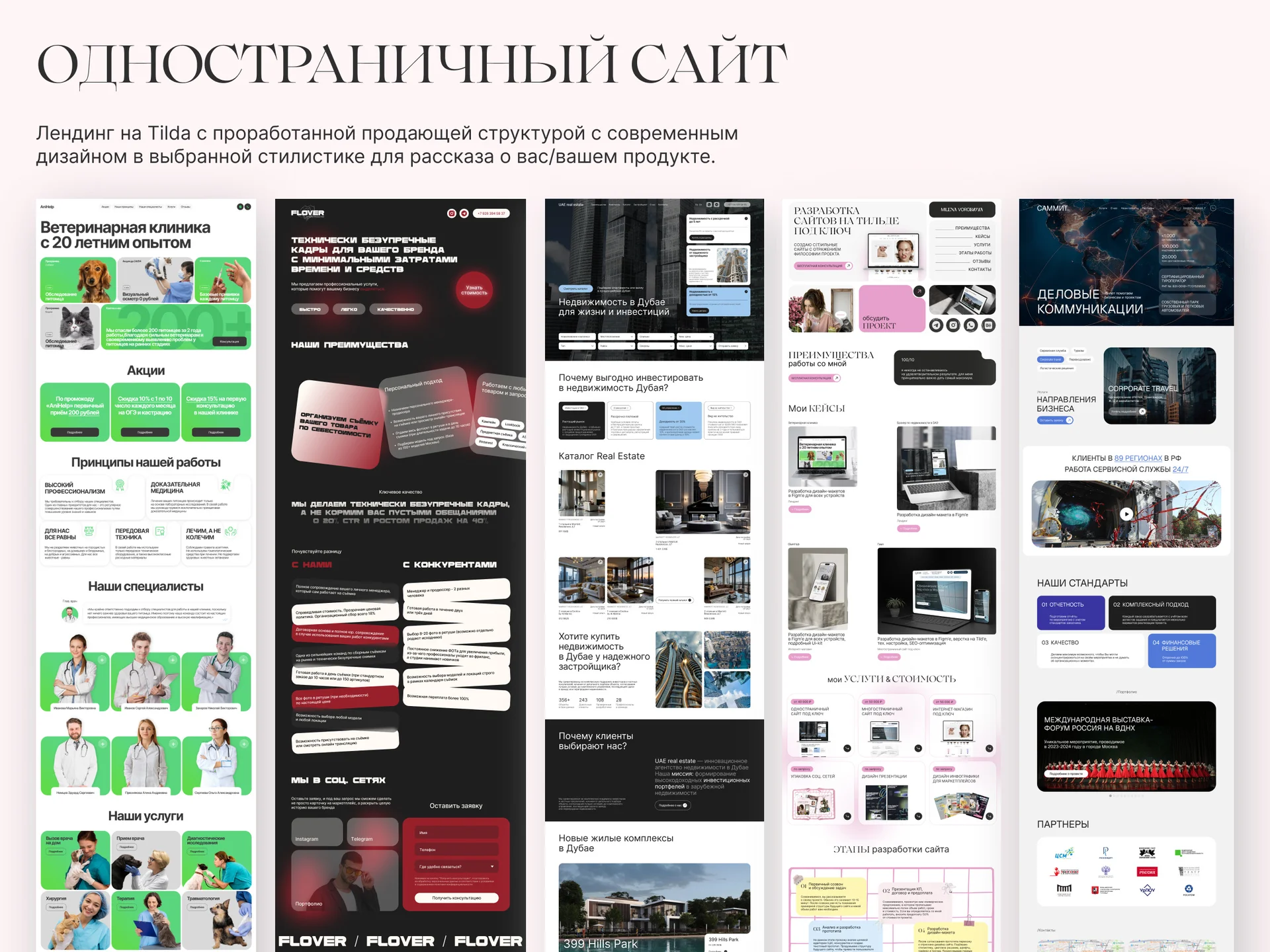Select 'ПРЕИМУЩЕСТВА' in Milena's side menu
Screen dimensions: 1270x952
pyautogui.click(x=972, y=228)
